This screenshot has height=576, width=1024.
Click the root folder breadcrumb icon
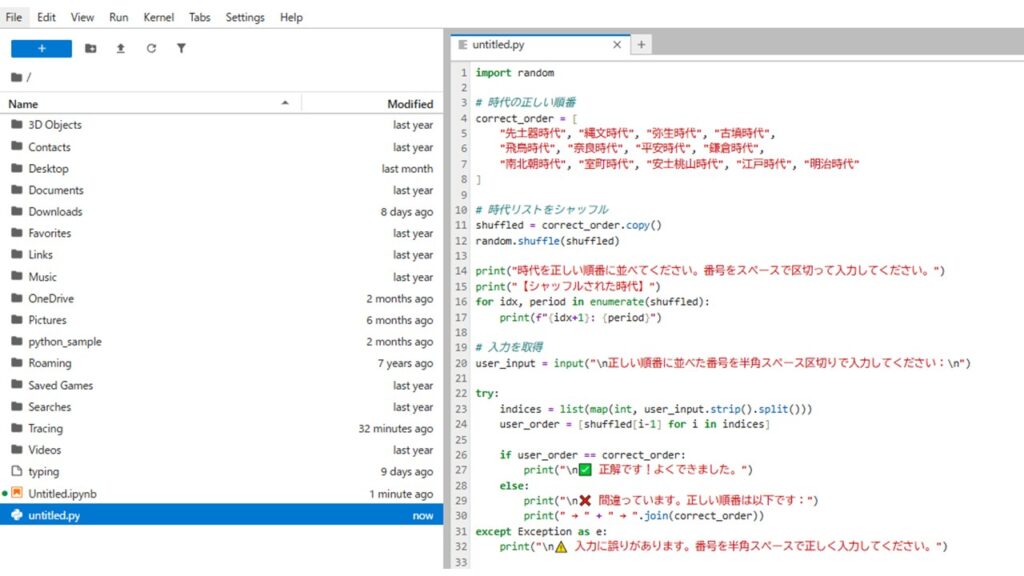[16, 77]
